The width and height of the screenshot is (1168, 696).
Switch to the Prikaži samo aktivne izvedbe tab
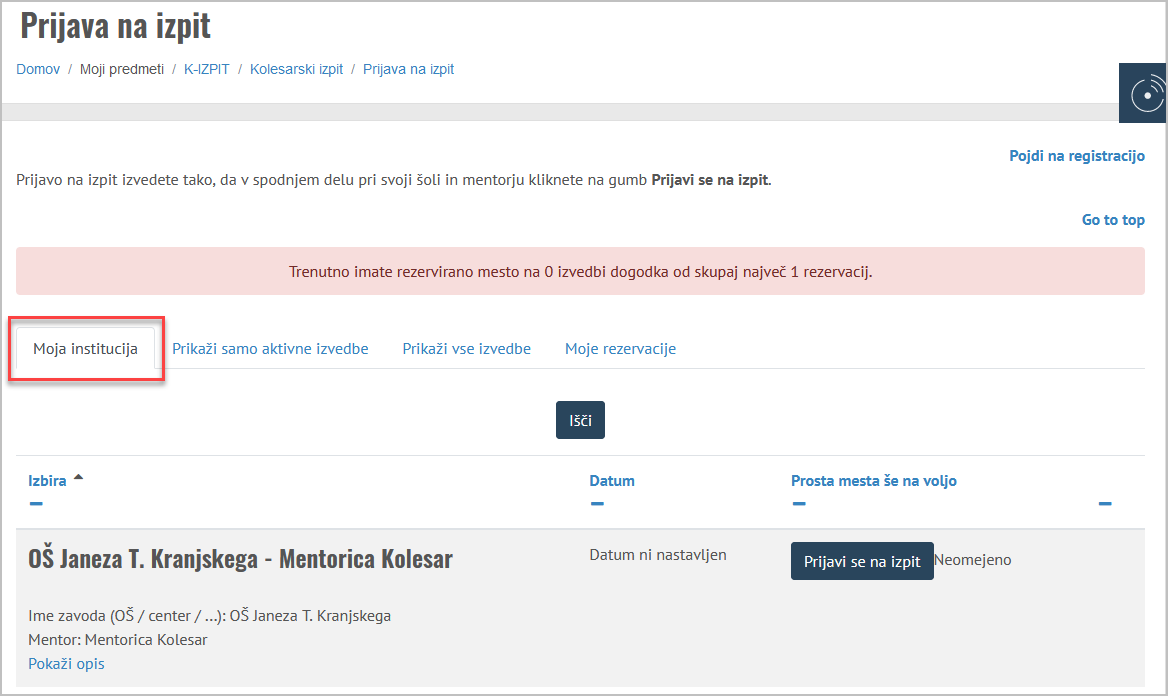270,349
